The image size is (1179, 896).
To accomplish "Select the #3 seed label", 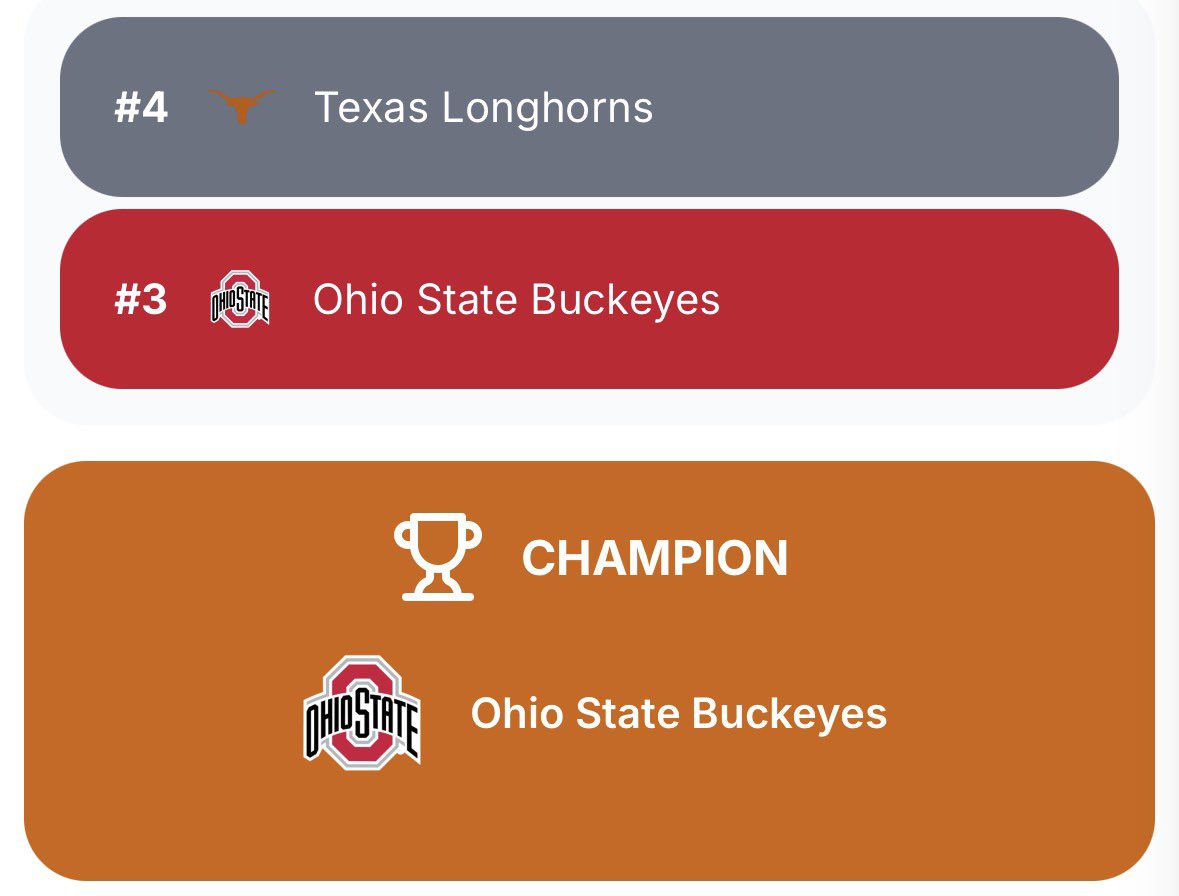I will pos(141,299).
